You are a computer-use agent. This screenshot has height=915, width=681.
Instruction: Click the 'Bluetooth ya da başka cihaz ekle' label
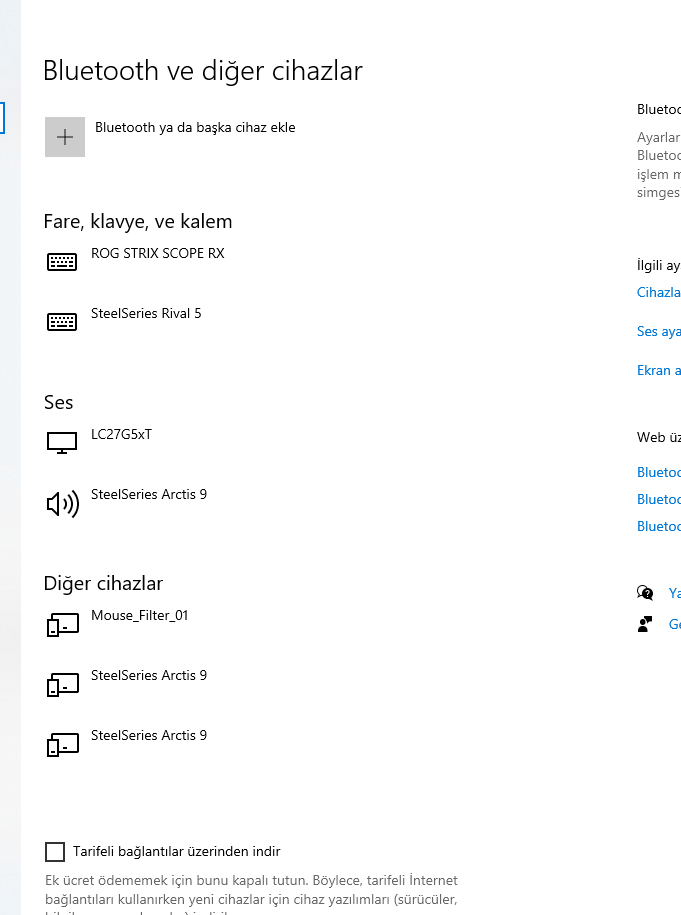(x=195, y=128)
